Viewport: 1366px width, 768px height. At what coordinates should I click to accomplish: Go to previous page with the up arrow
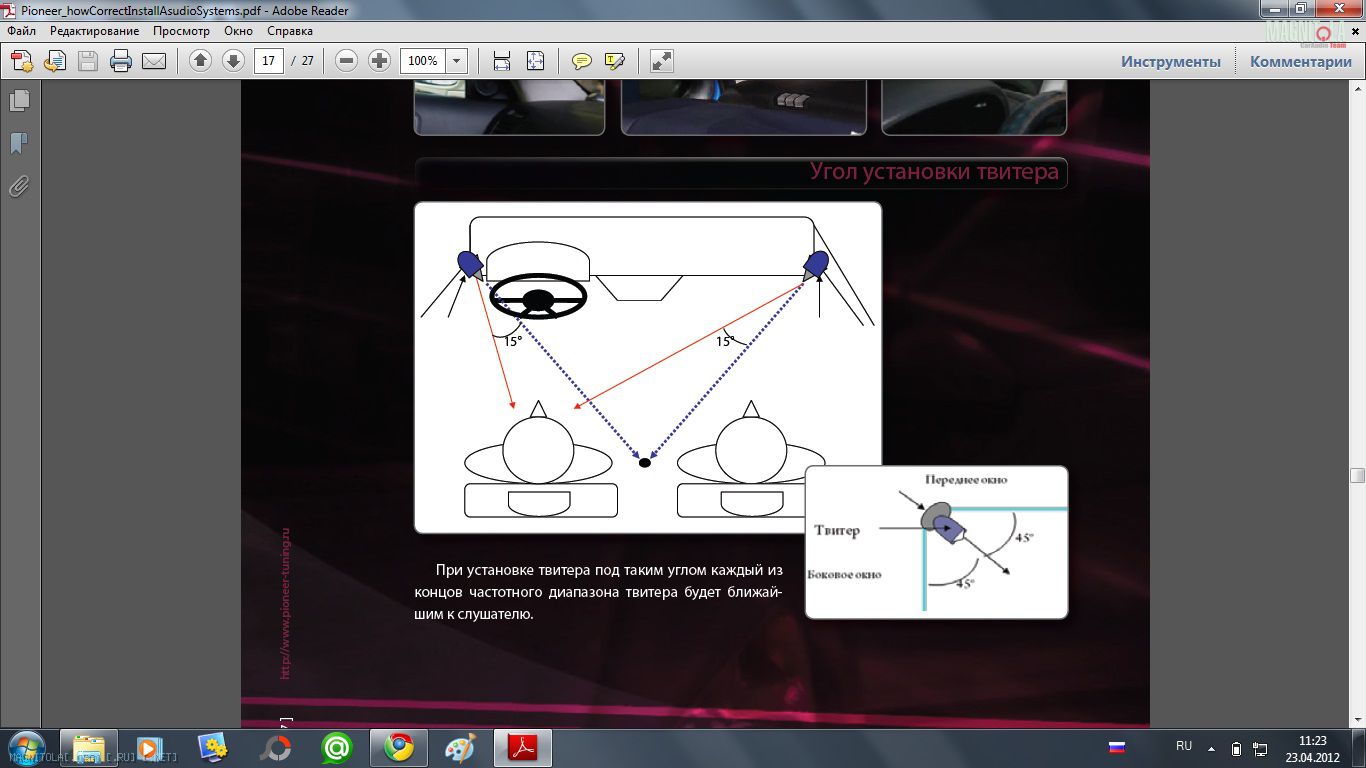[200, 61]
